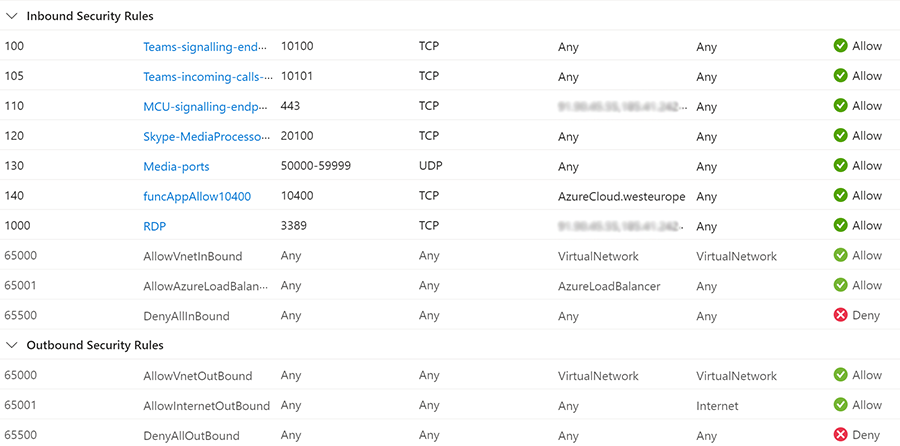Open the Teams-signalling-endpoint rule link

click(205, 47)
